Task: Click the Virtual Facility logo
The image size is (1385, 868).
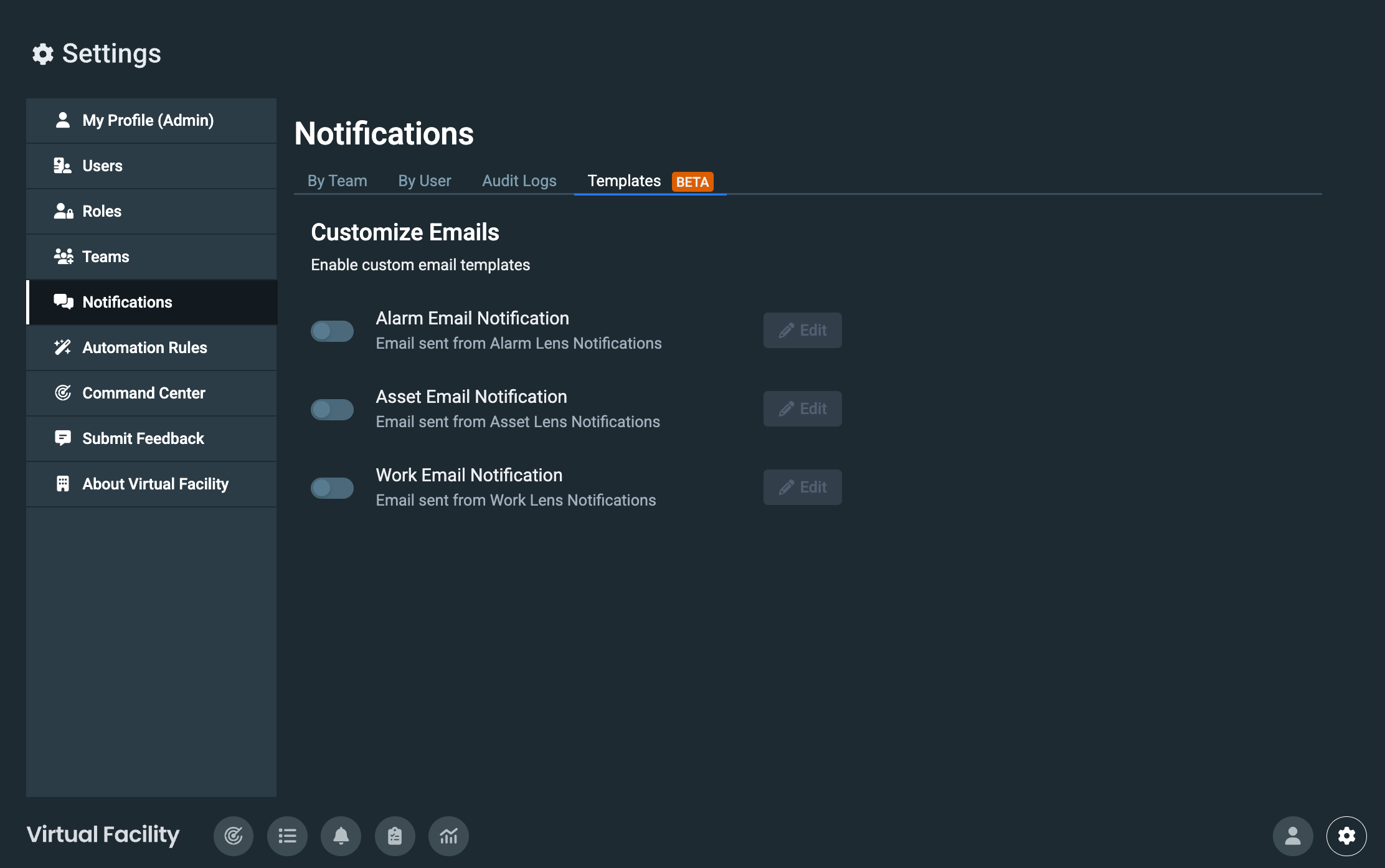Action: (x=103, y=834)
